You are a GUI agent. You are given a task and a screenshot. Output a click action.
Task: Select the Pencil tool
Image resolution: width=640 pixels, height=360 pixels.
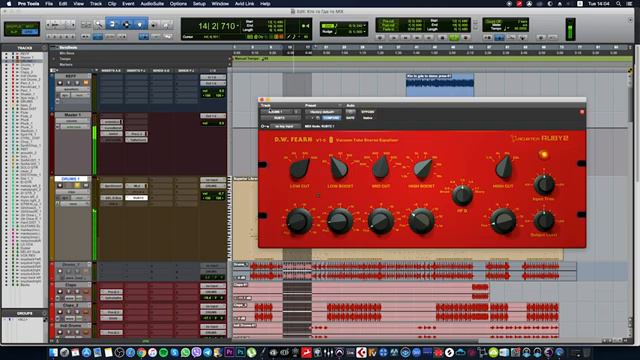pos(167,25)
